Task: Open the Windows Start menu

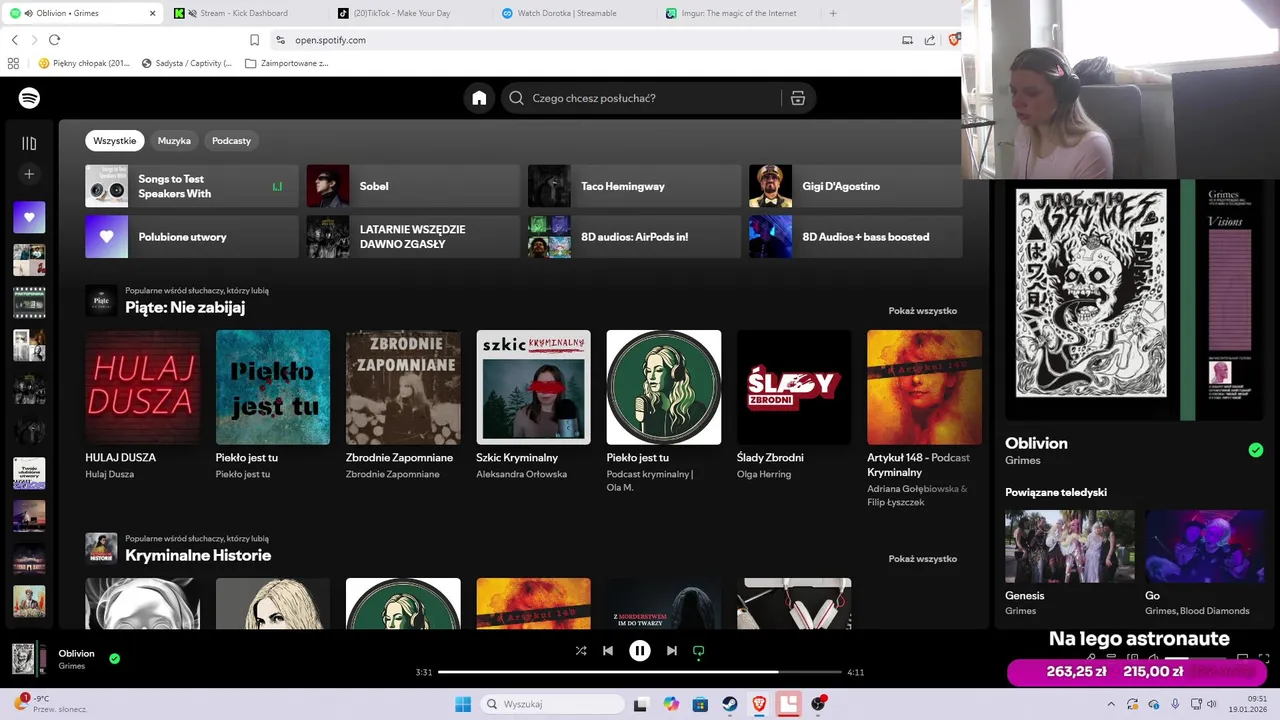Action: tap(463, 704)
